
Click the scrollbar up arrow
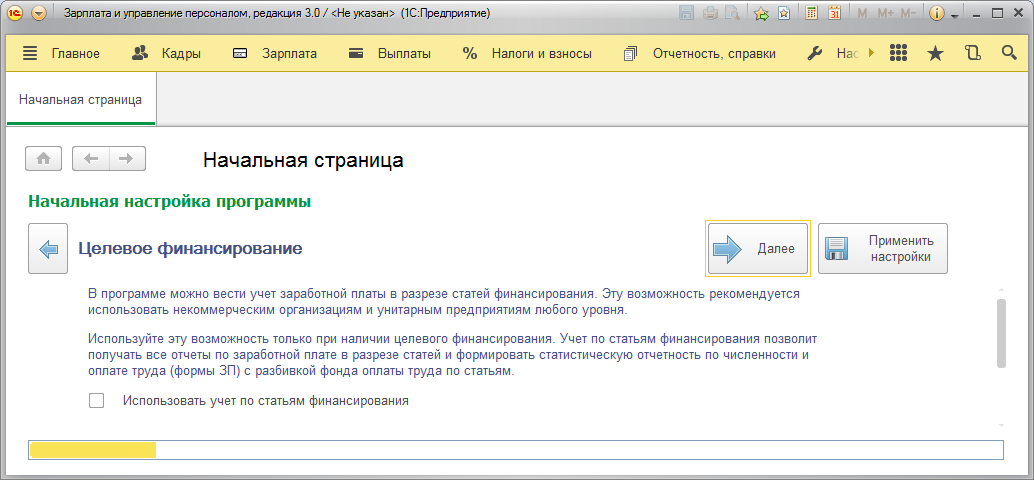click(1001, 290)
